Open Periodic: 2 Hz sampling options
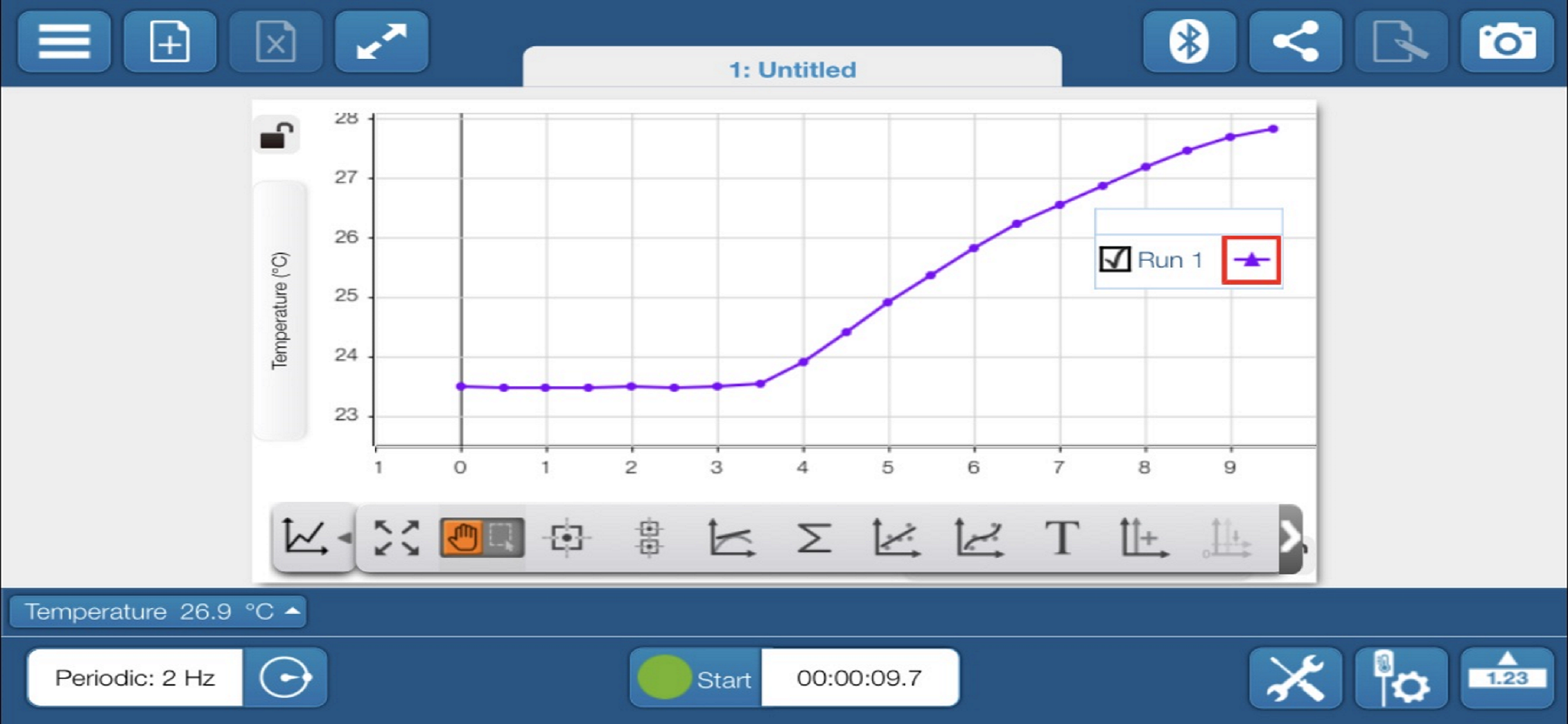 (135, 678)
